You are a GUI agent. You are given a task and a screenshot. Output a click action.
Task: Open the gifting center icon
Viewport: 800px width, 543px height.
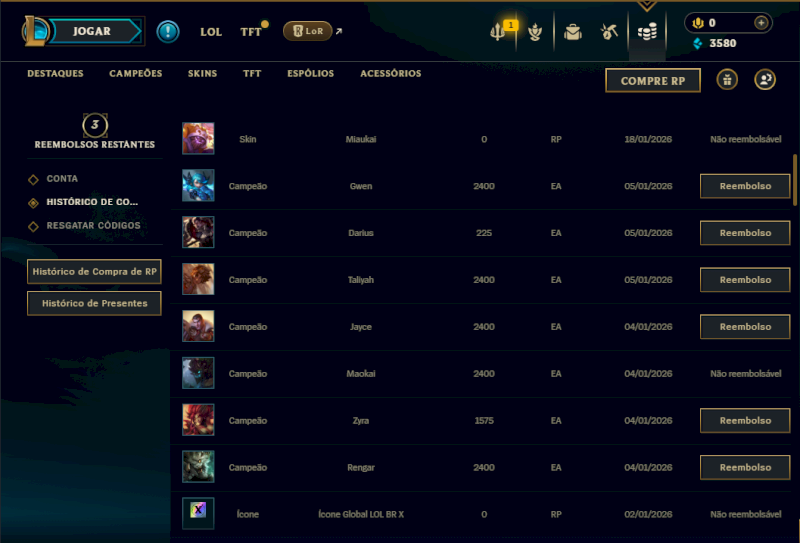pyautogui.click(x=727, y=80)
